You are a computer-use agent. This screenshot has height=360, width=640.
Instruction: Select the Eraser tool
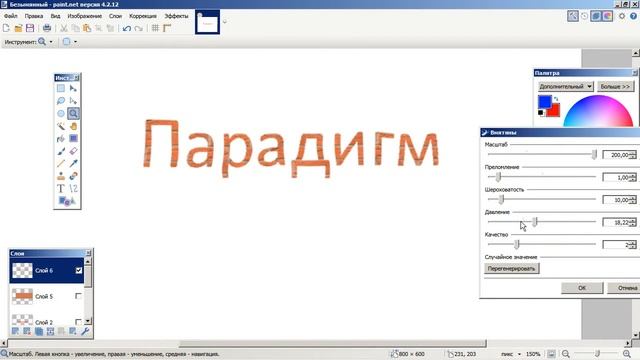point(73,151)
